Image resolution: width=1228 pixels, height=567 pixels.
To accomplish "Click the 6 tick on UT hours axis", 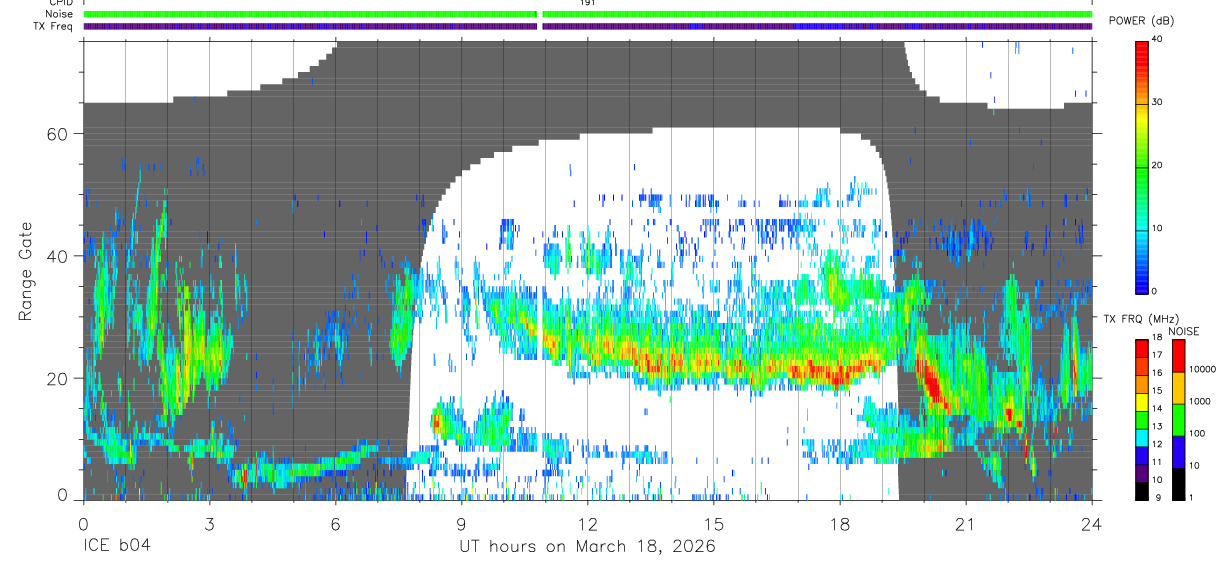I will click(335, 523).
